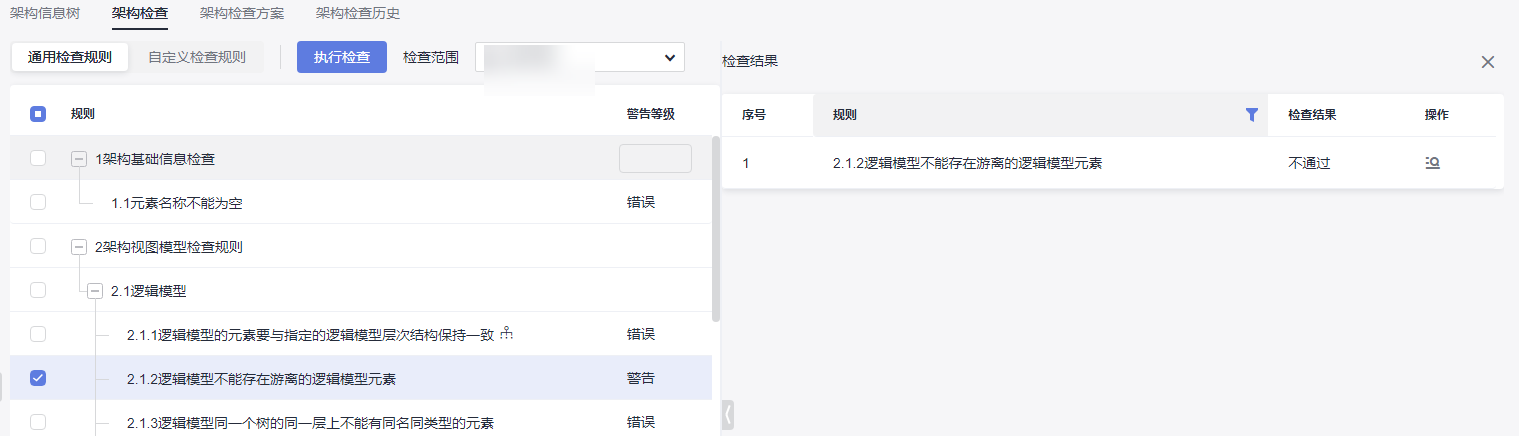Open details icon in 操作 column
The height and width of the screenshot is (436, 1519).
(x=1432, y=163)
